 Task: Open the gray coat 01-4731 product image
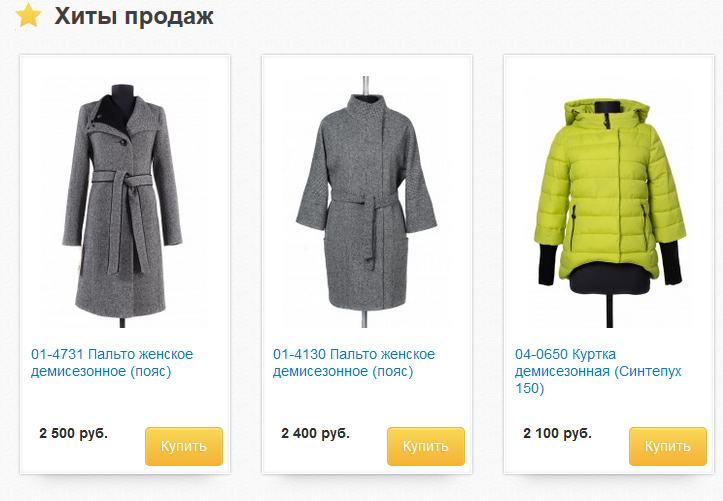pos(123,202)
